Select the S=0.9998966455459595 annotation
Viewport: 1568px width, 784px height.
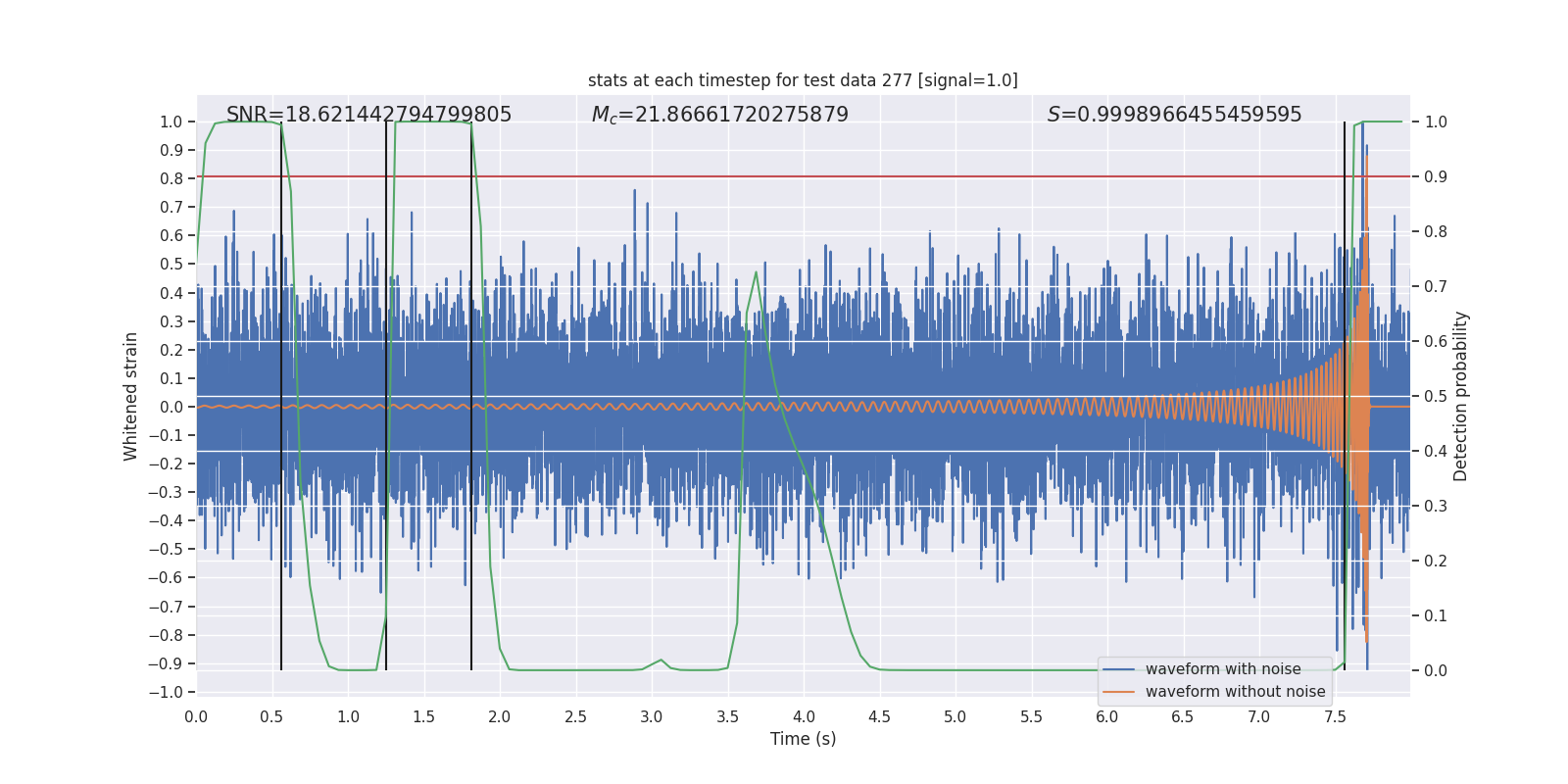[x=1174, y=115]
